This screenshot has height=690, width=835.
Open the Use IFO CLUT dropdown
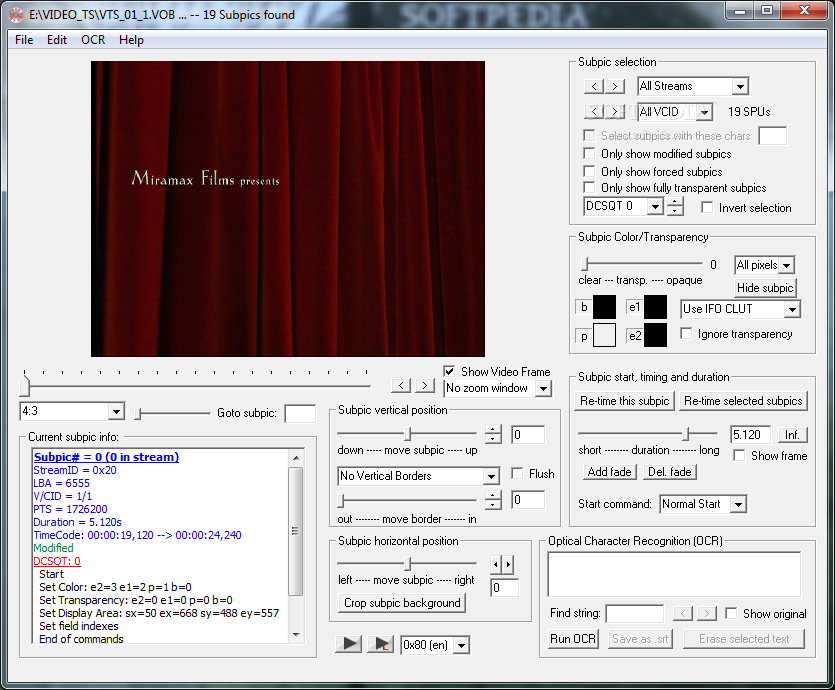tap(792, 309)
